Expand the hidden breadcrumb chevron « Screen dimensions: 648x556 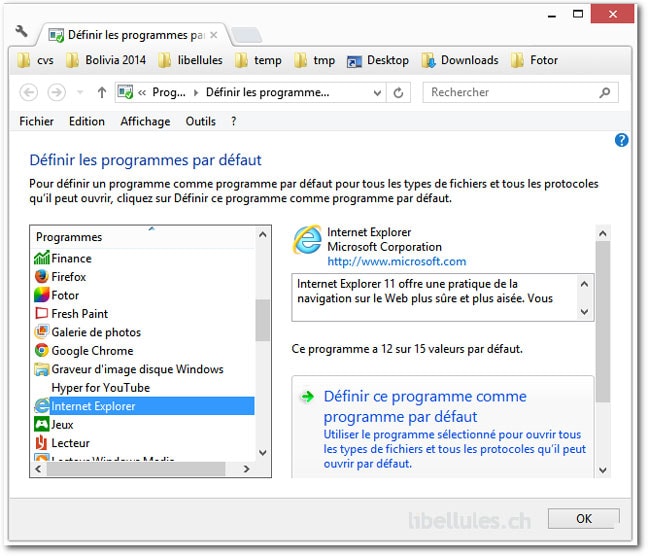tap(142, 93)
